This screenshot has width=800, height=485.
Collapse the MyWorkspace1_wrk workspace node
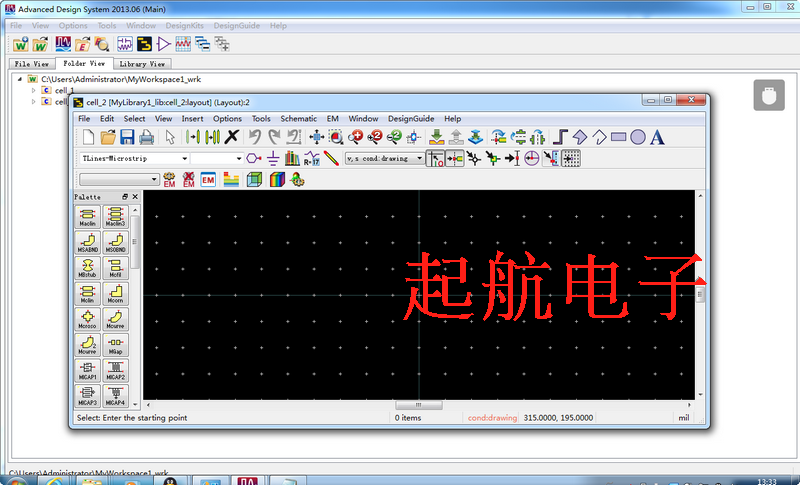pos(19,79)
